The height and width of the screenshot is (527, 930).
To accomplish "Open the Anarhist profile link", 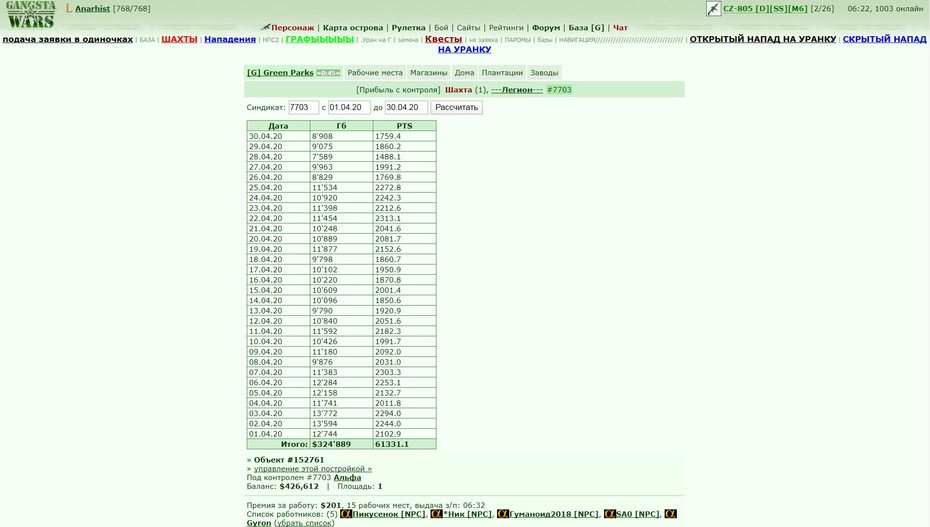I will click(x=92, y=9).
